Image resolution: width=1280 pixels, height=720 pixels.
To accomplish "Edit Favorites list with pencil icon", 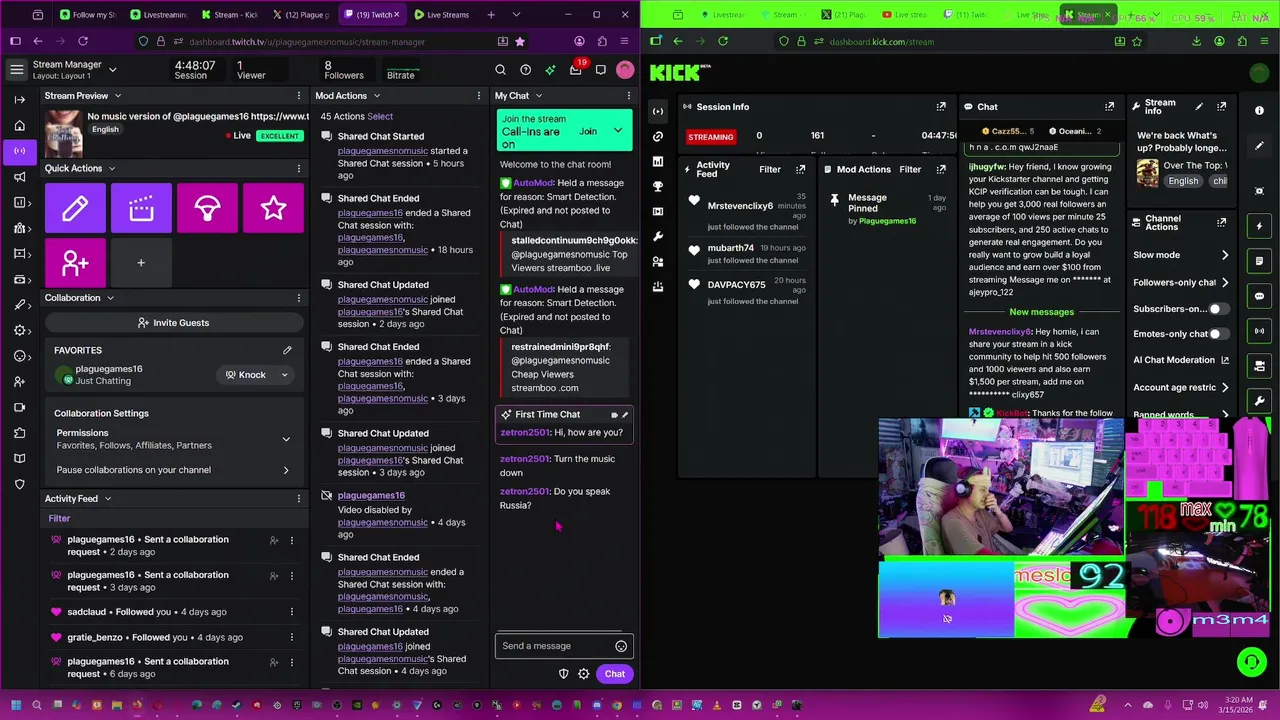I will [x=287, y=350].
